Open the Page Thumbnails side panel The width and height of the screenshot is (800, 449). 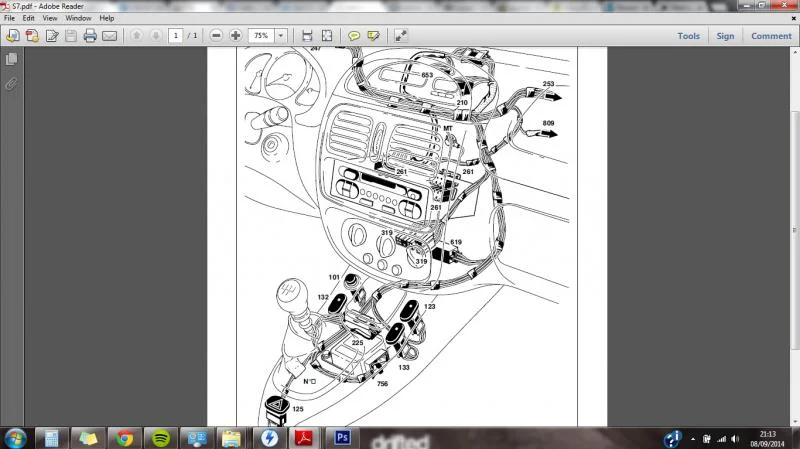[x=11, y=59]
